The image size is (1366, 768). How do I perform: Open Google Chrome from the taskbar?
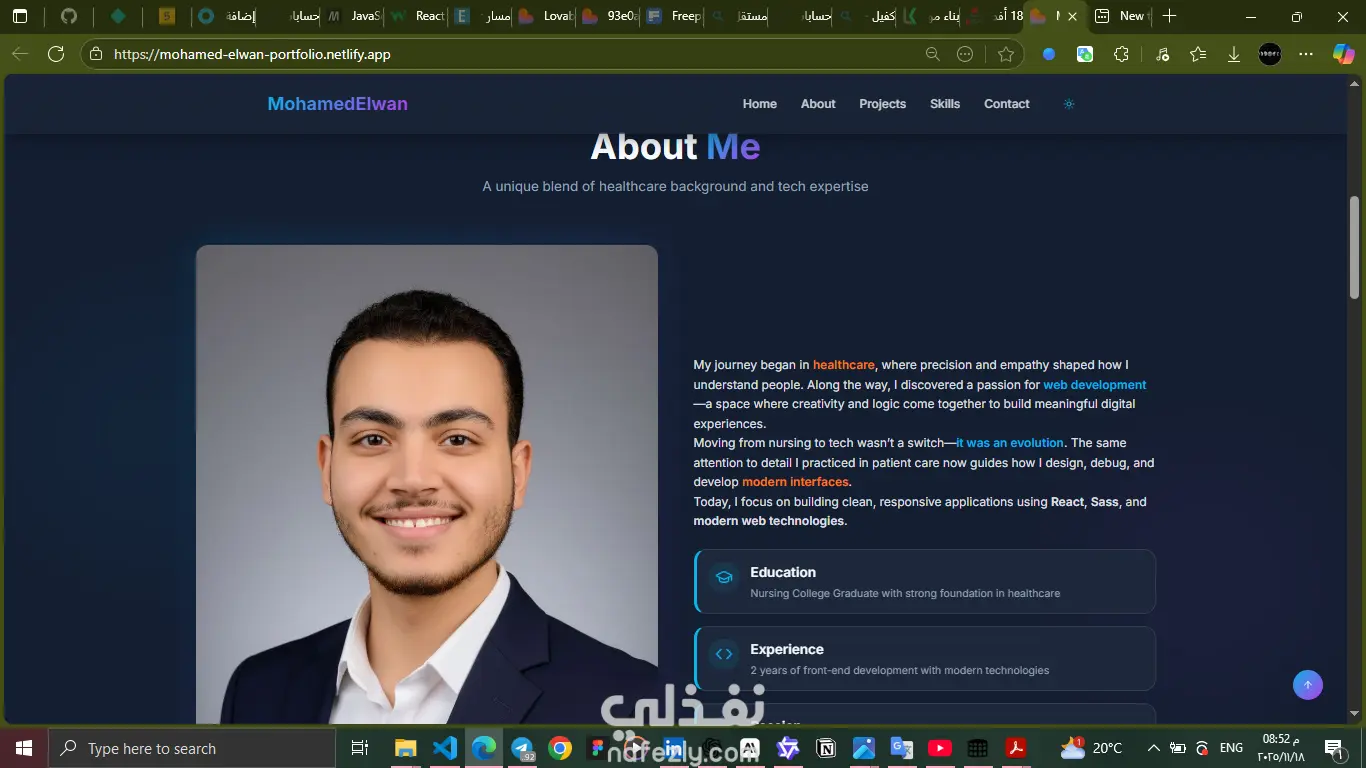[560, 748]
